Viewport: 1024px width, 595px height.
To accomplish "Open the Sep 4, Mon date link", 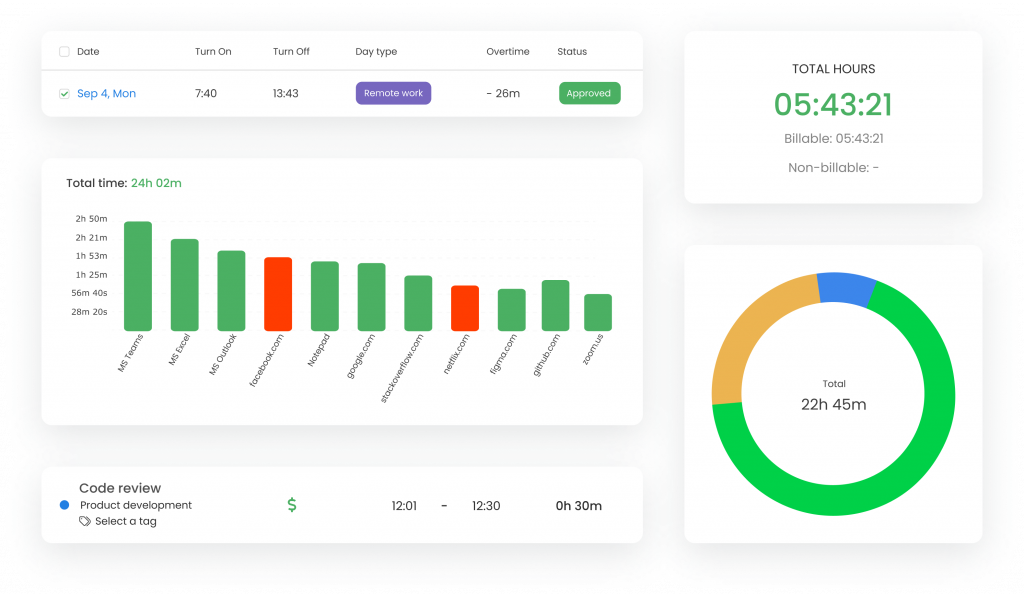I will tap(106, 94).
